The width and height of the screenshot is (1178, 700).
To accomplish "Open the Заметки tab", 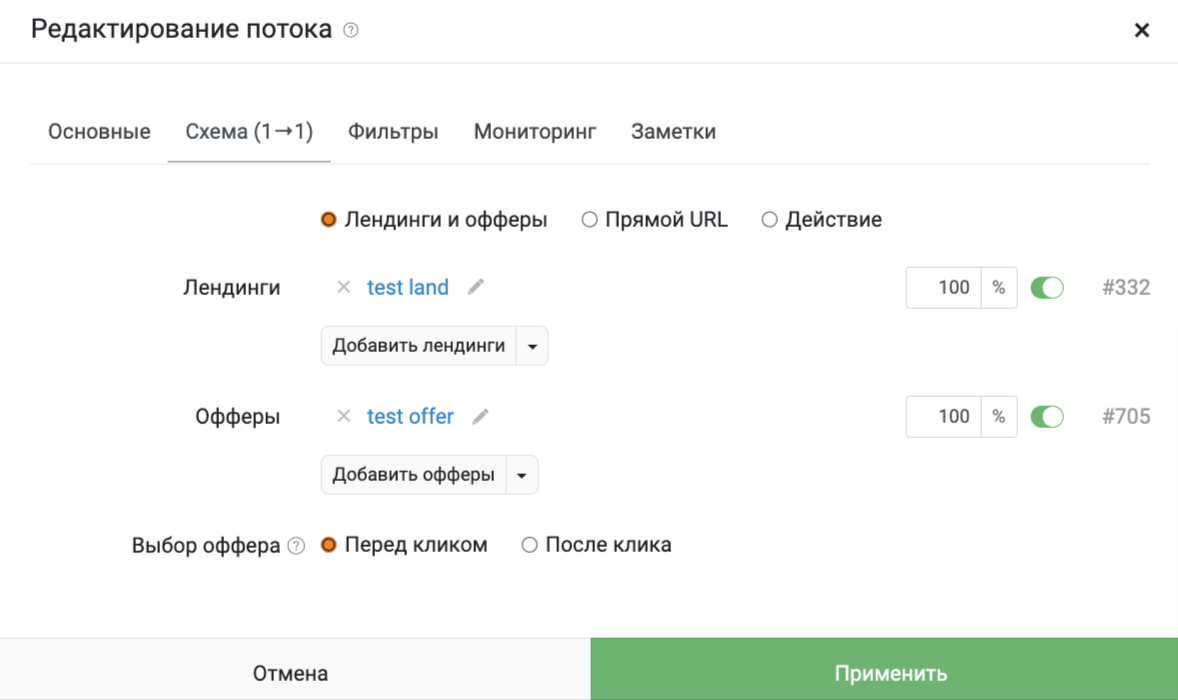I will pos(673,131).
